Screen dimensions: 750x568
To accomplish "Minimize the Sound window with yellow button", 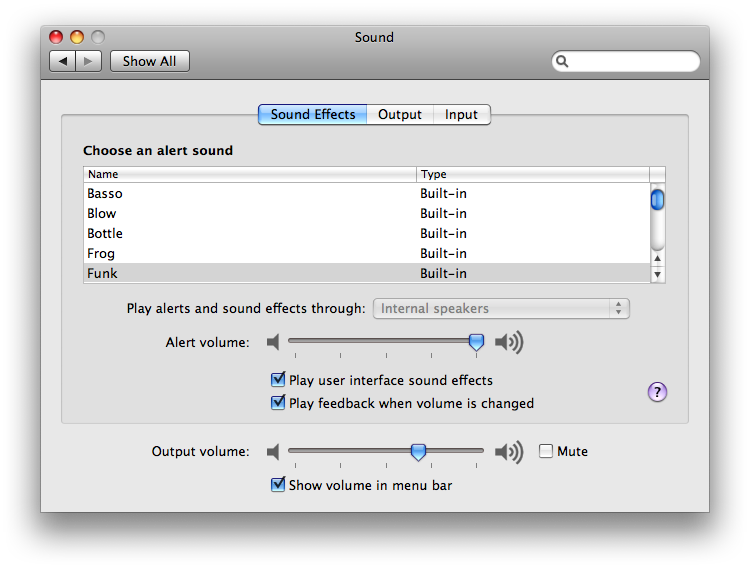I will point(77,37).
